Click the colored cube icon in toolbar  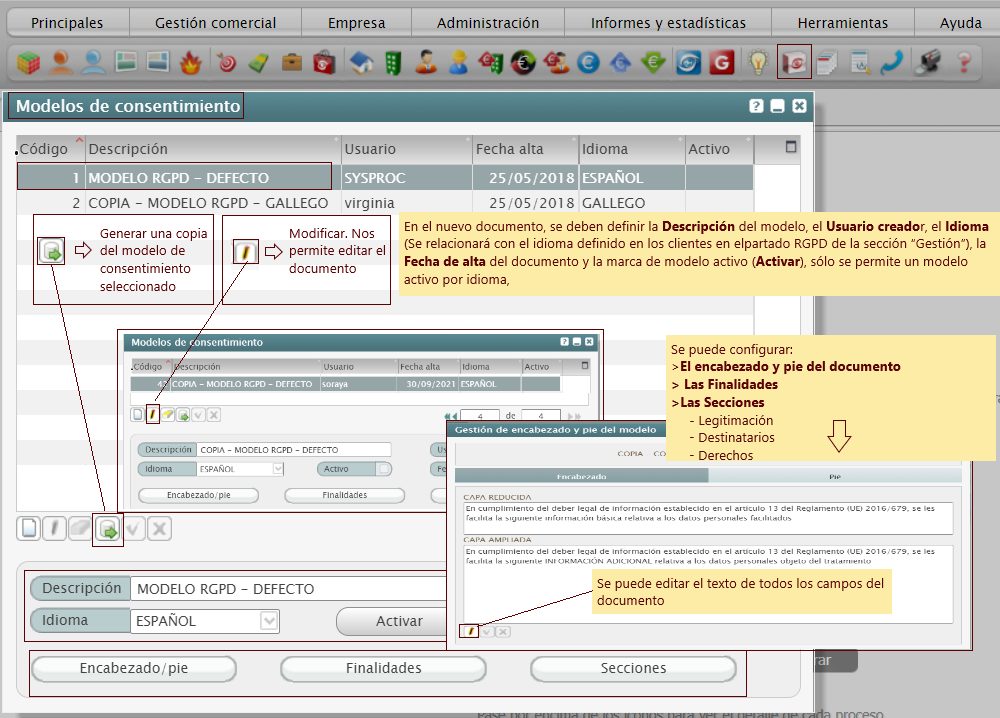click(x=28, y=62)
